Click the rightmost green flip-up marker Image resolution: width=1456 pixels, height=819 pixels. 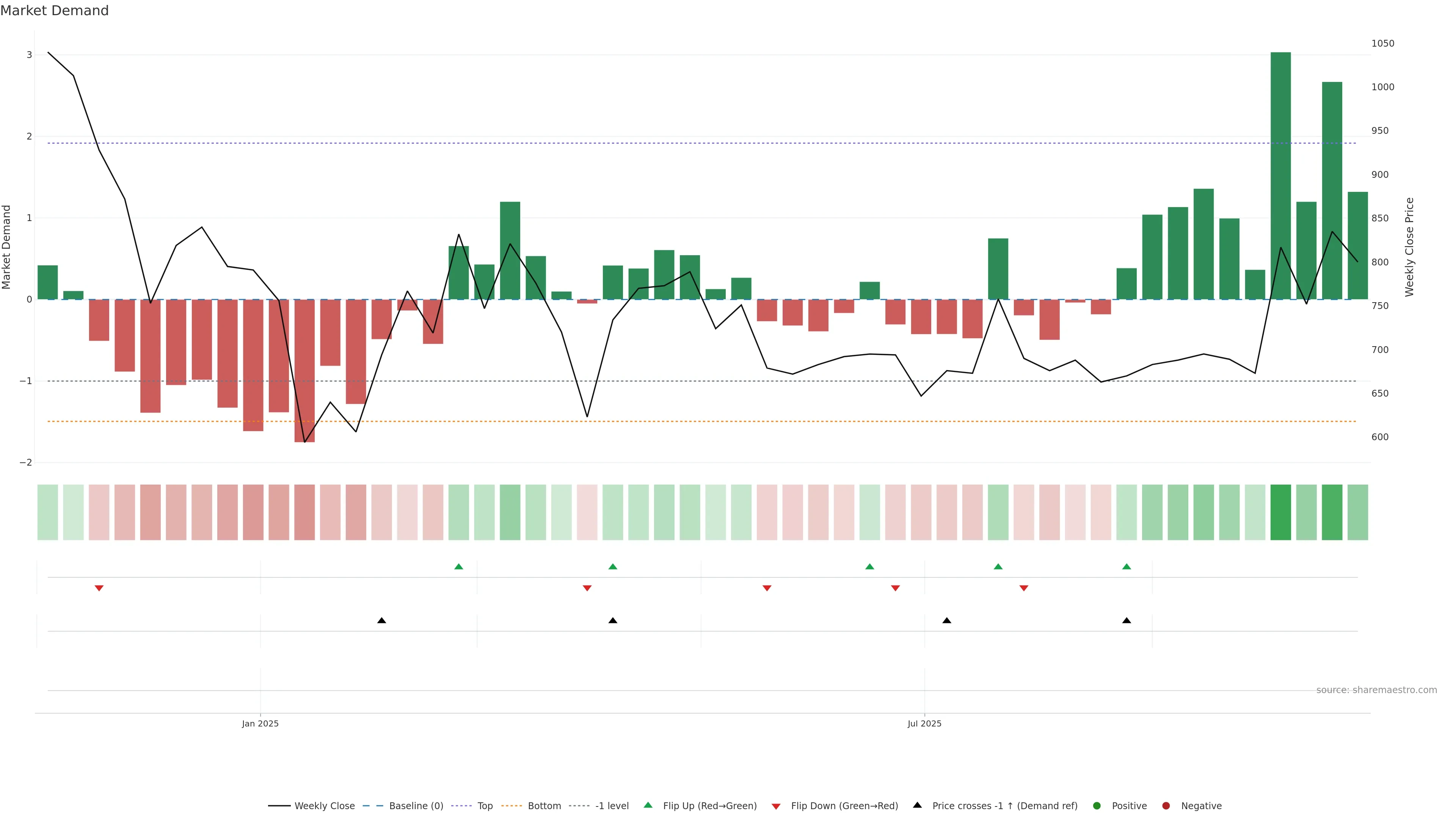1127,566
